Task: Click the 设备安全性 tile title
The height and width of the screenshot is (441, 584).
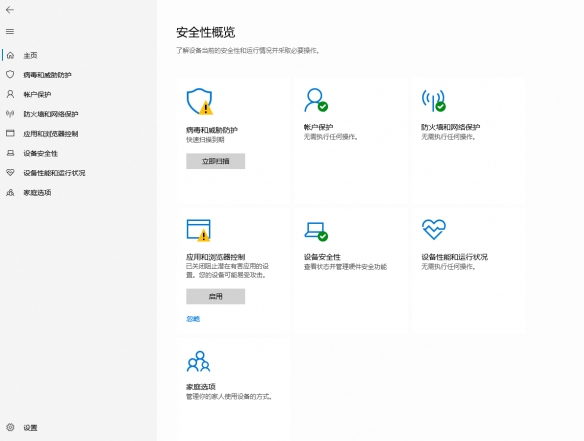Action: pyautogui.click(x=322, y=257)
